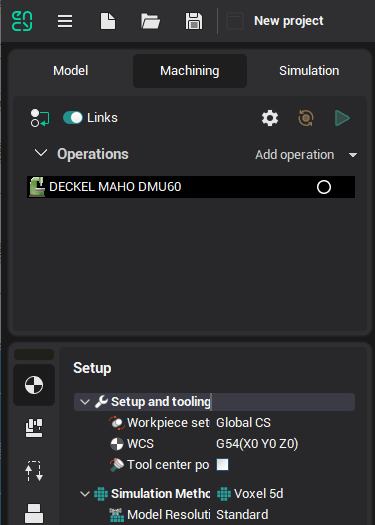Switch to the Model tab
The width and height of the screenshot is (375, 525).
71,71
